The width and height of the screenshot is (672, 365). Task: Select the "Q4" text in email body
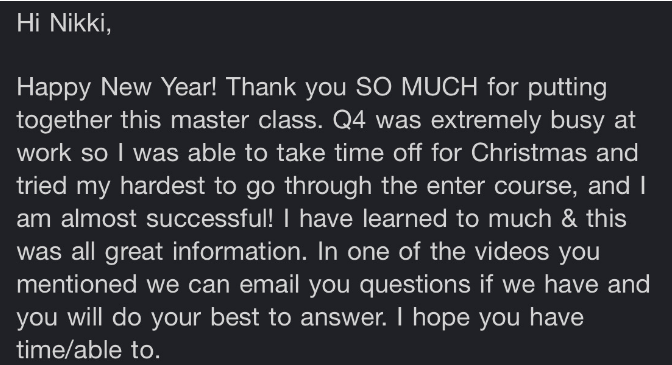(x=349, y=120)
